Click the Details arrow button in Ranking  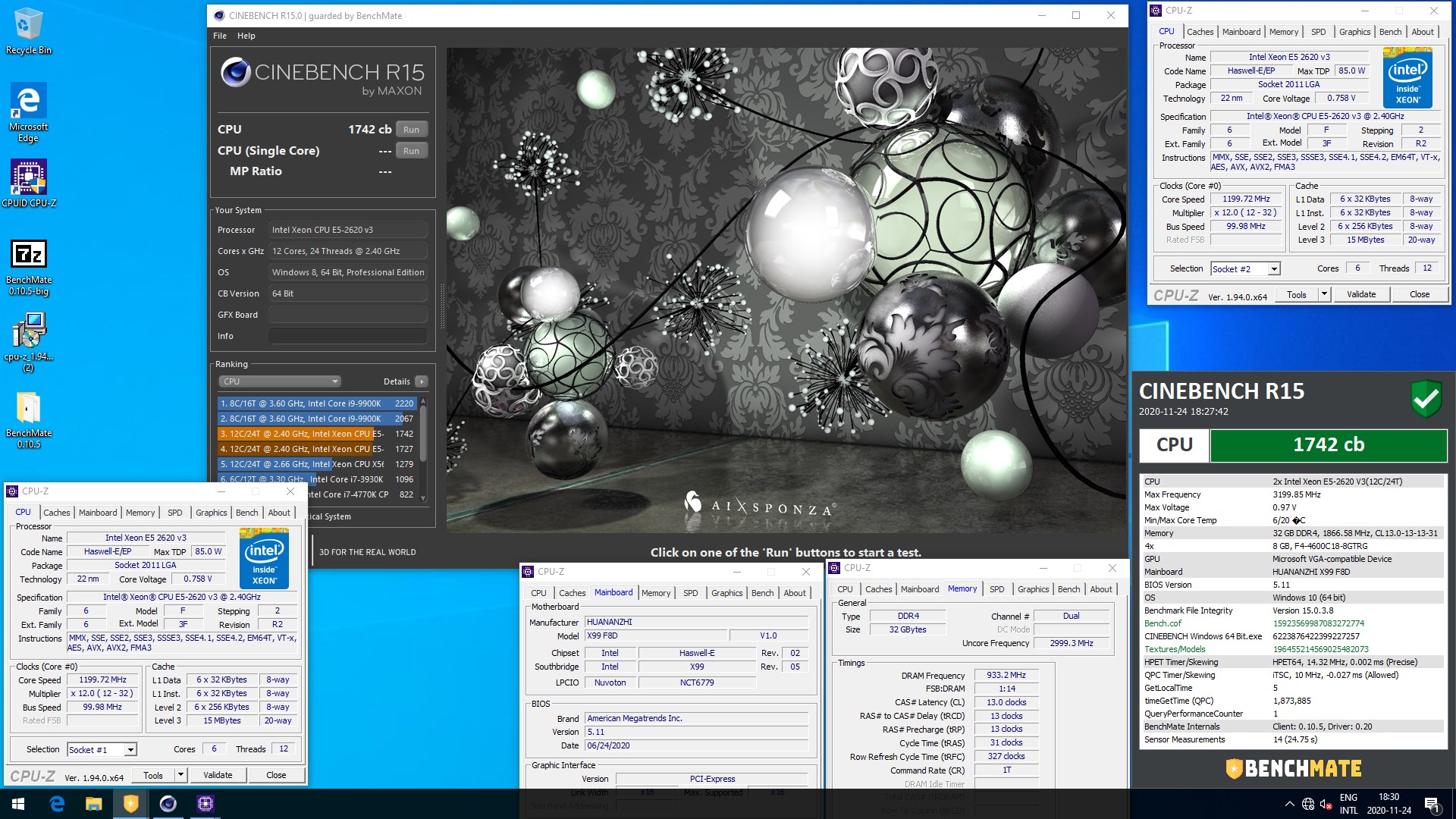[x=422, y=381]
